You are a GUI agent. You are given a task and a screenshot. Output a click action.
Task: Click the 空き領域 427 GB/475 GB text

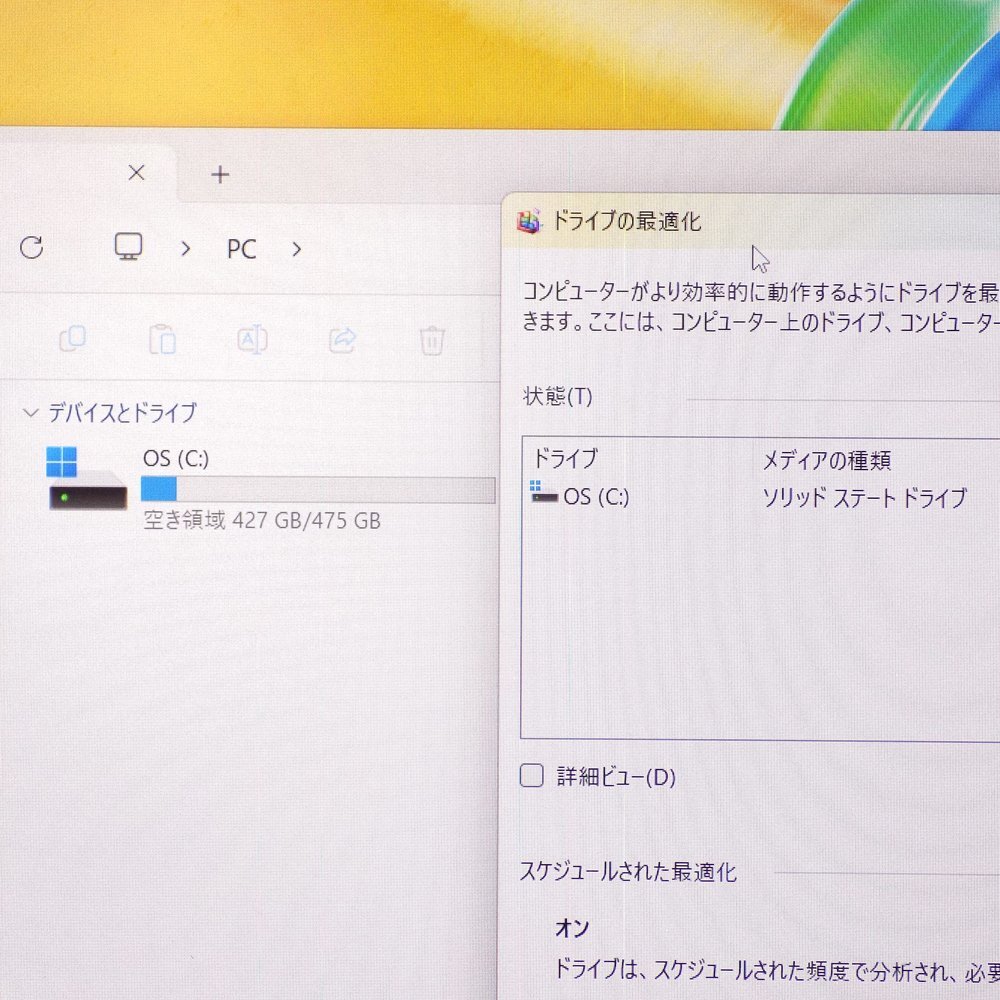pos(261,520)
